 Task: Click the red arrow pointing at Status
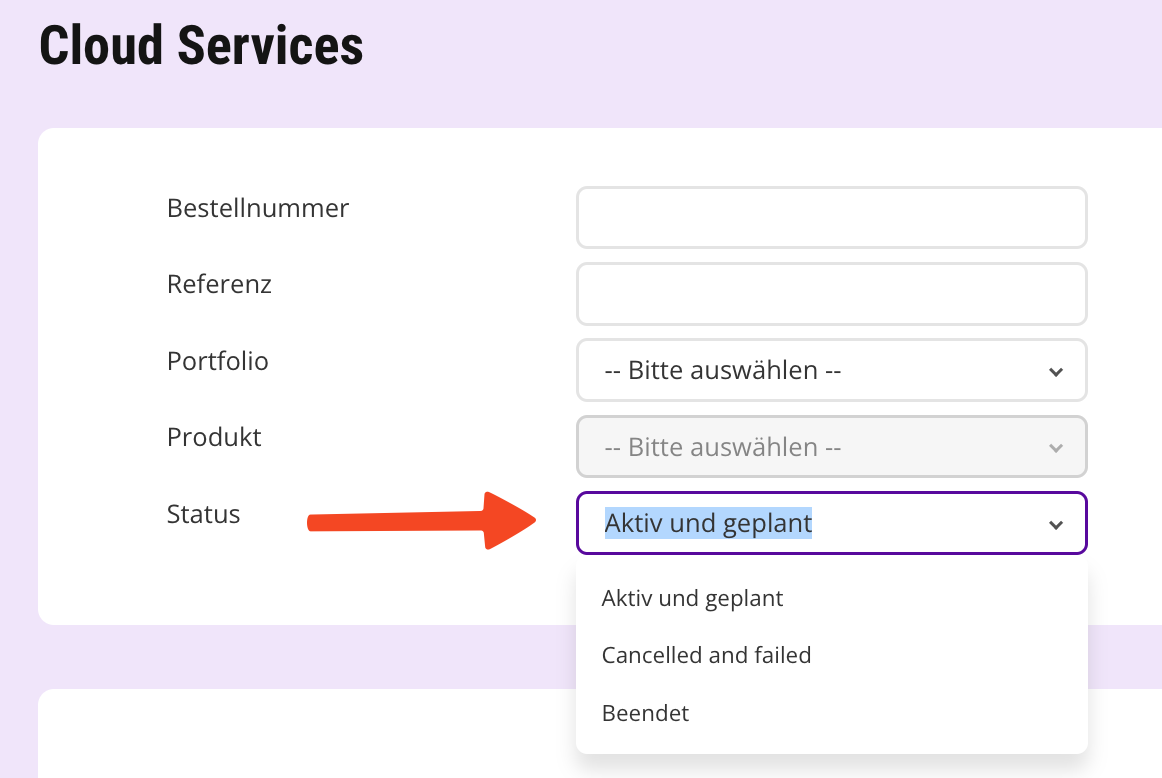[420, 521]
